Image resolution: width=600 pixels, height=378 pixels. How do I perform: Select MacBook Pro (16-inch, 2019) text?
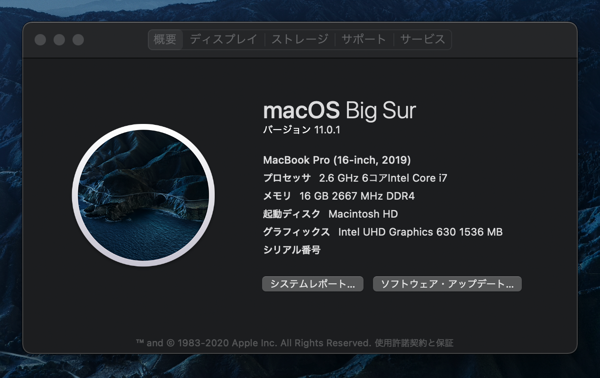[337, 160]
